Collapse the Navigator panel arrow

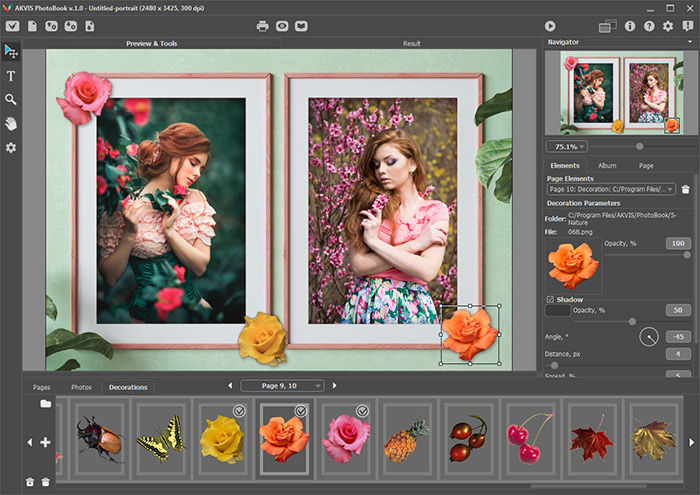[x=690, y=42]
